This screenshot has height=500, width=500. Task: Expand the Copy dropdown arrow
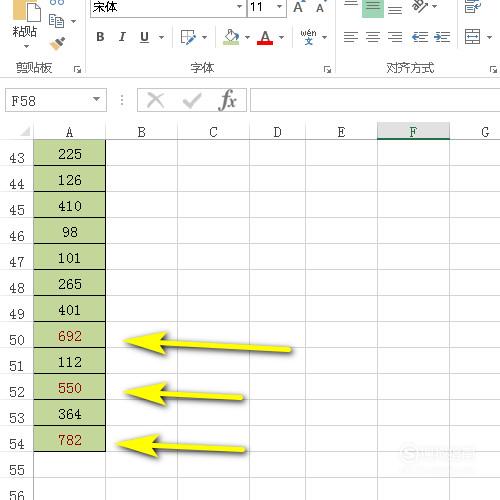coord(73,22)
